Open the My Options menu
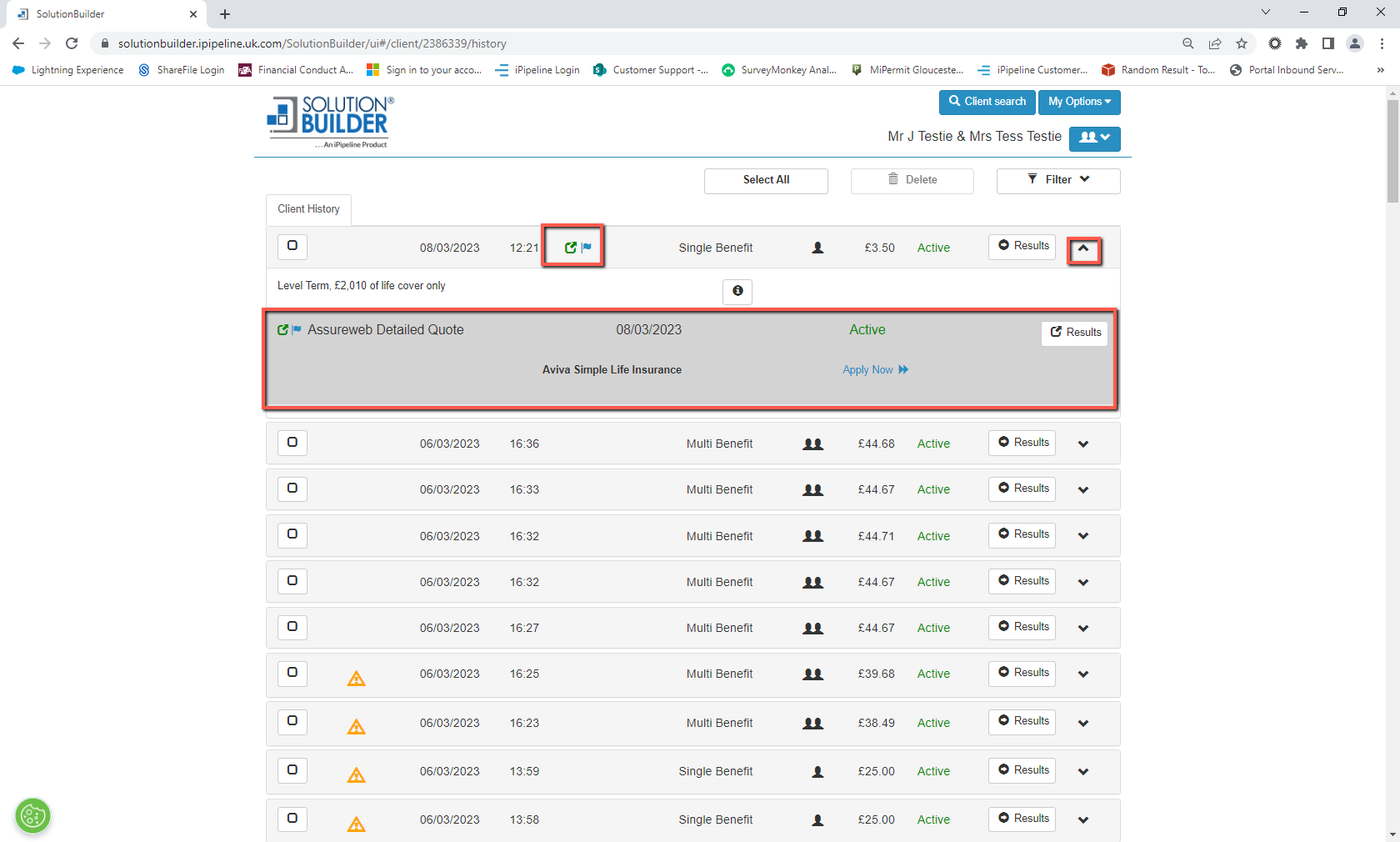The height and width of the screenshot is (842, 1400). [1079, 102]
